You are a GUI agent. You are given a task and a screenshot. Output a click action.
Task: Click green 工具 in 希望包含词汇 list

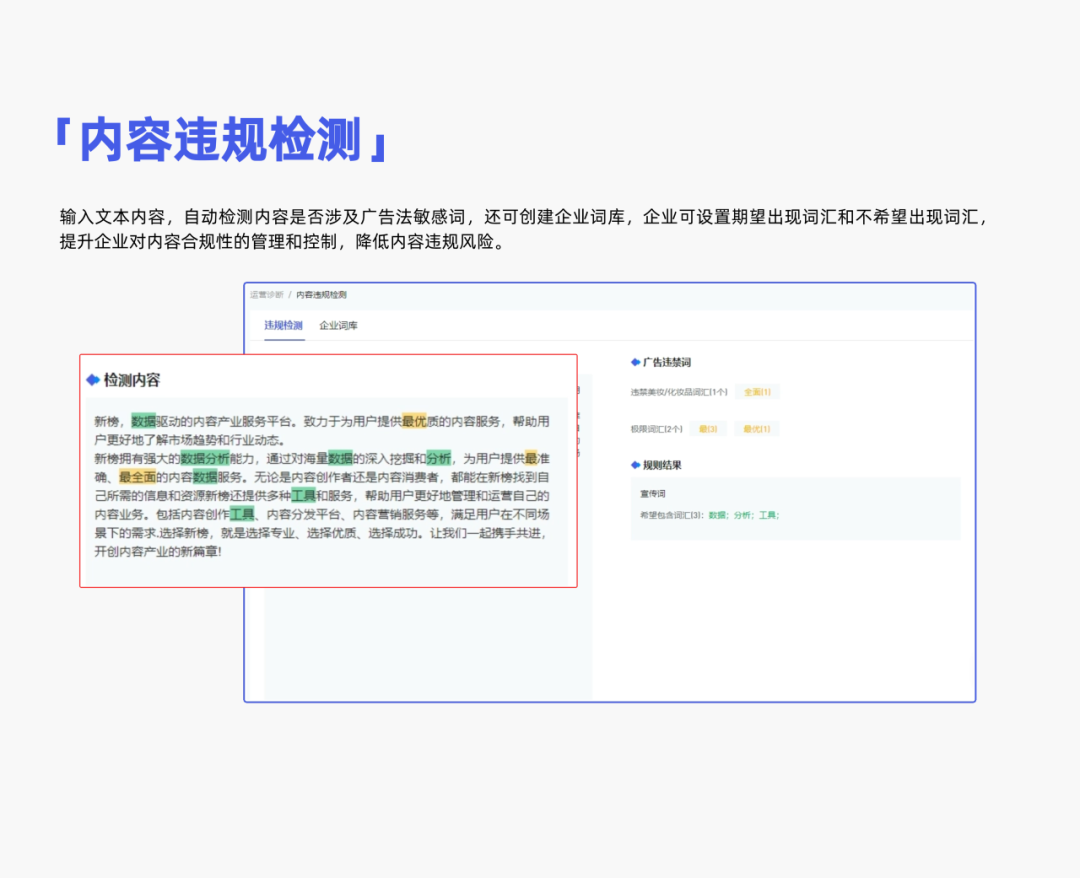pyautogui.click(x=767, y=515)
